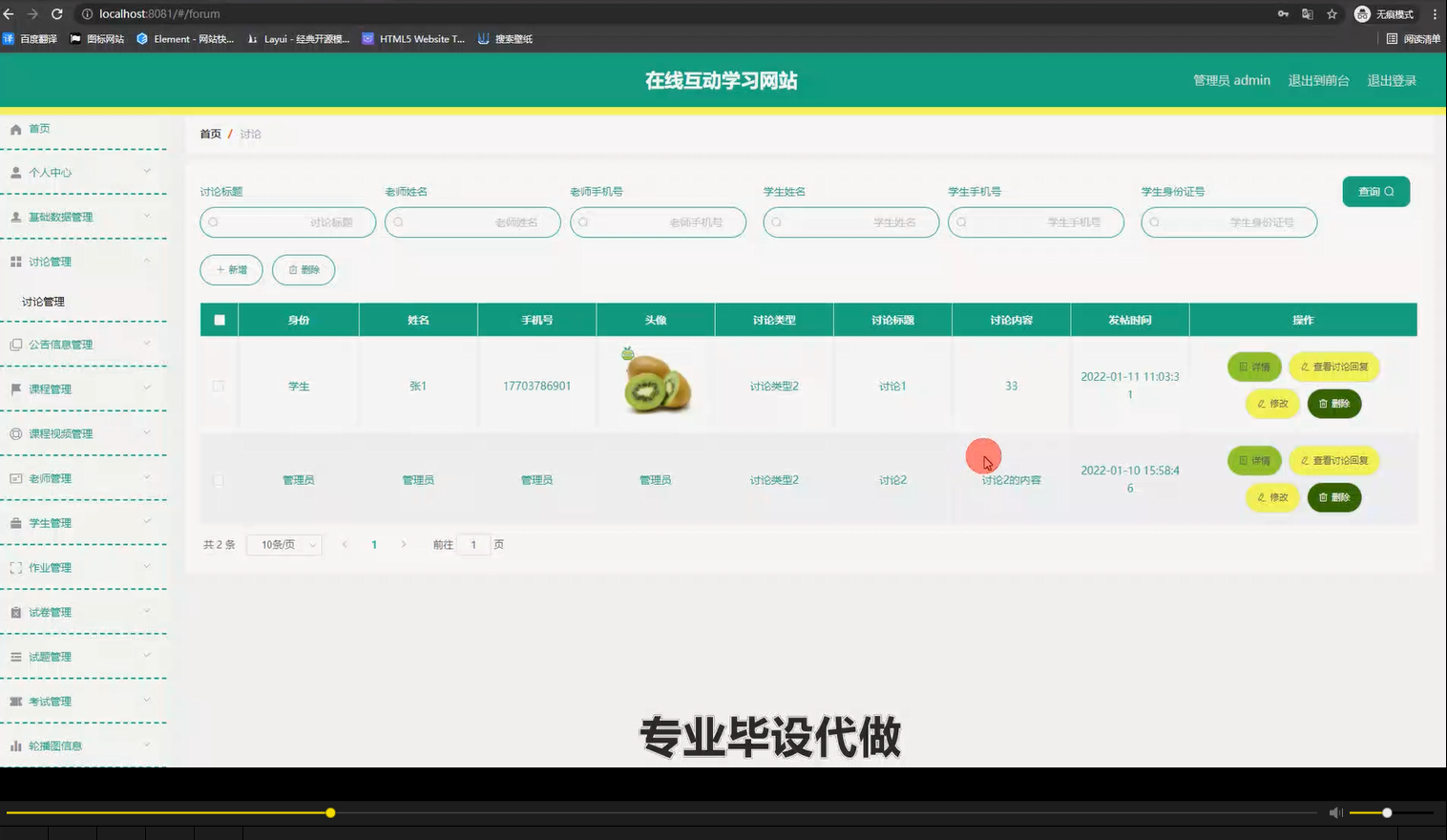Select the 考试管理 sidebar icon

[x=15, y=701]
